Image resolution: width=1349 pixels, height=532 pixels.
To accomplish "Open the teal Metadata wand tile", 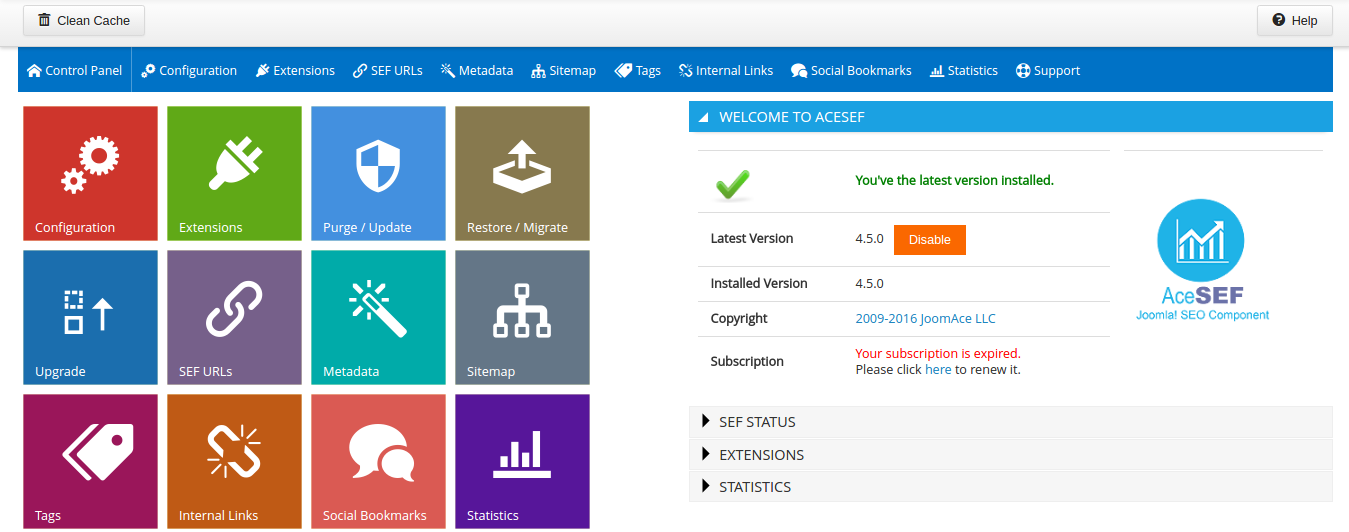I will tap(378, 318).
